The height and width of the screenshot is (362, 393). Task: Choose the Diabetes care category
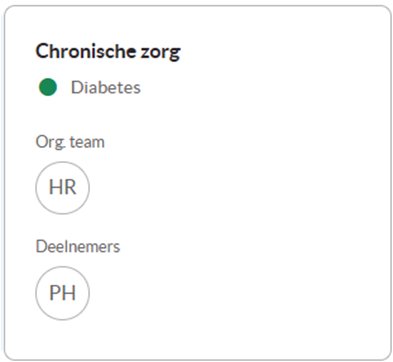pos(106,87)
